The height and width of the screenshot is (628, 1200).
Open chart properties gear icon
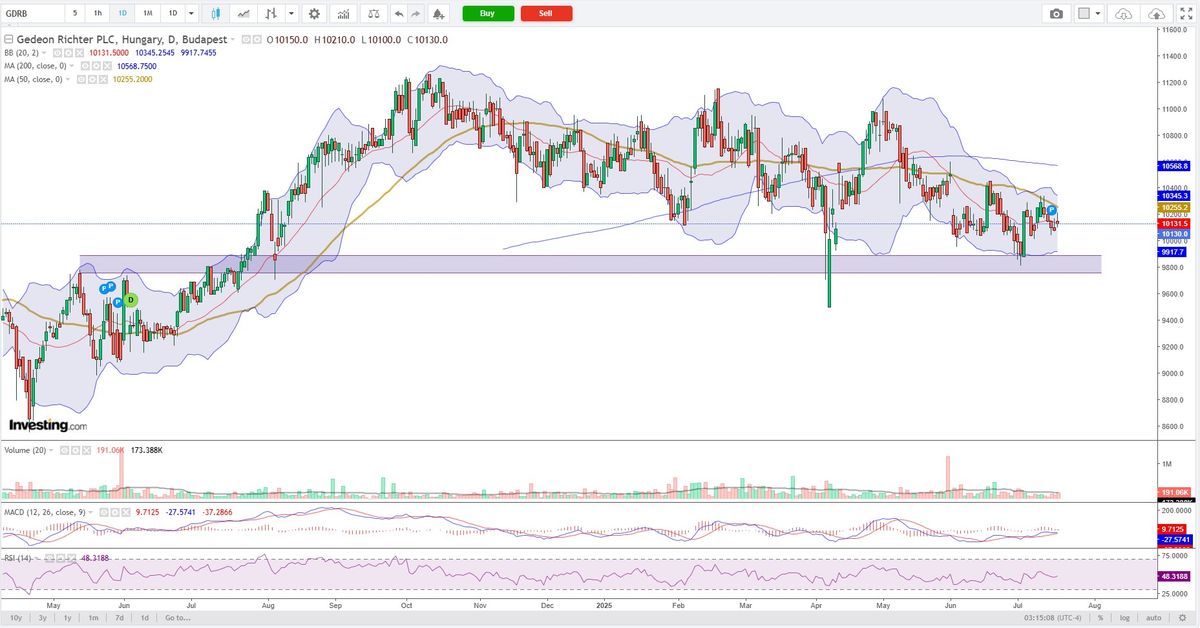pos(315,14)
